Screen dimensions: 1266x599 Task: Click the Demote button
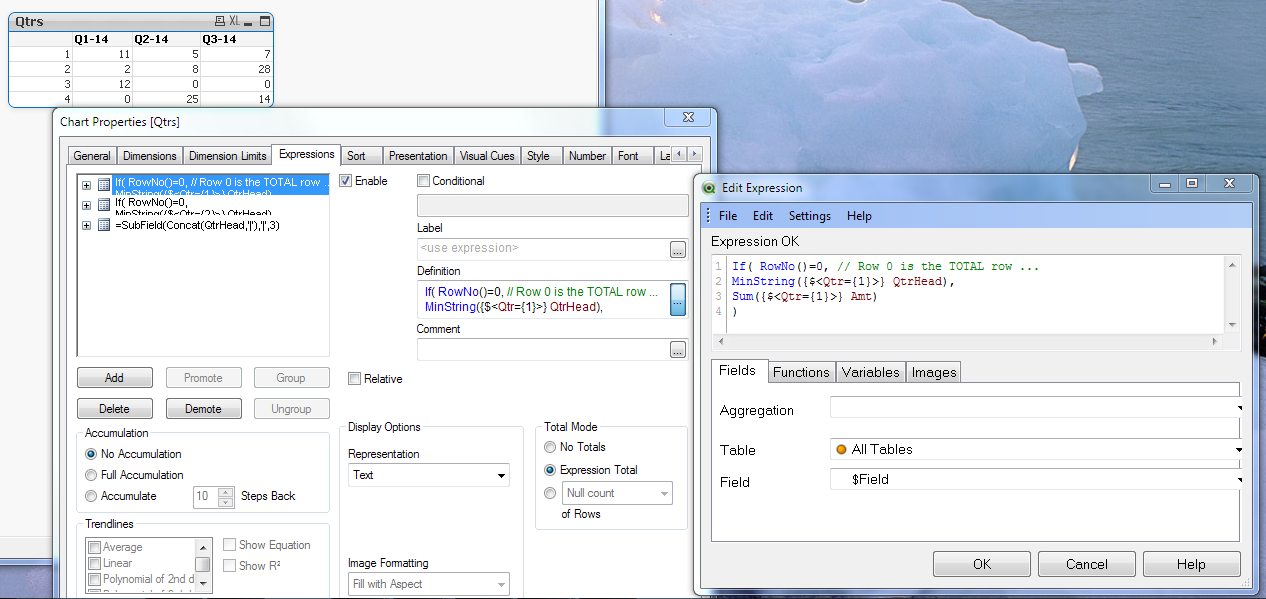click(203, 409)
